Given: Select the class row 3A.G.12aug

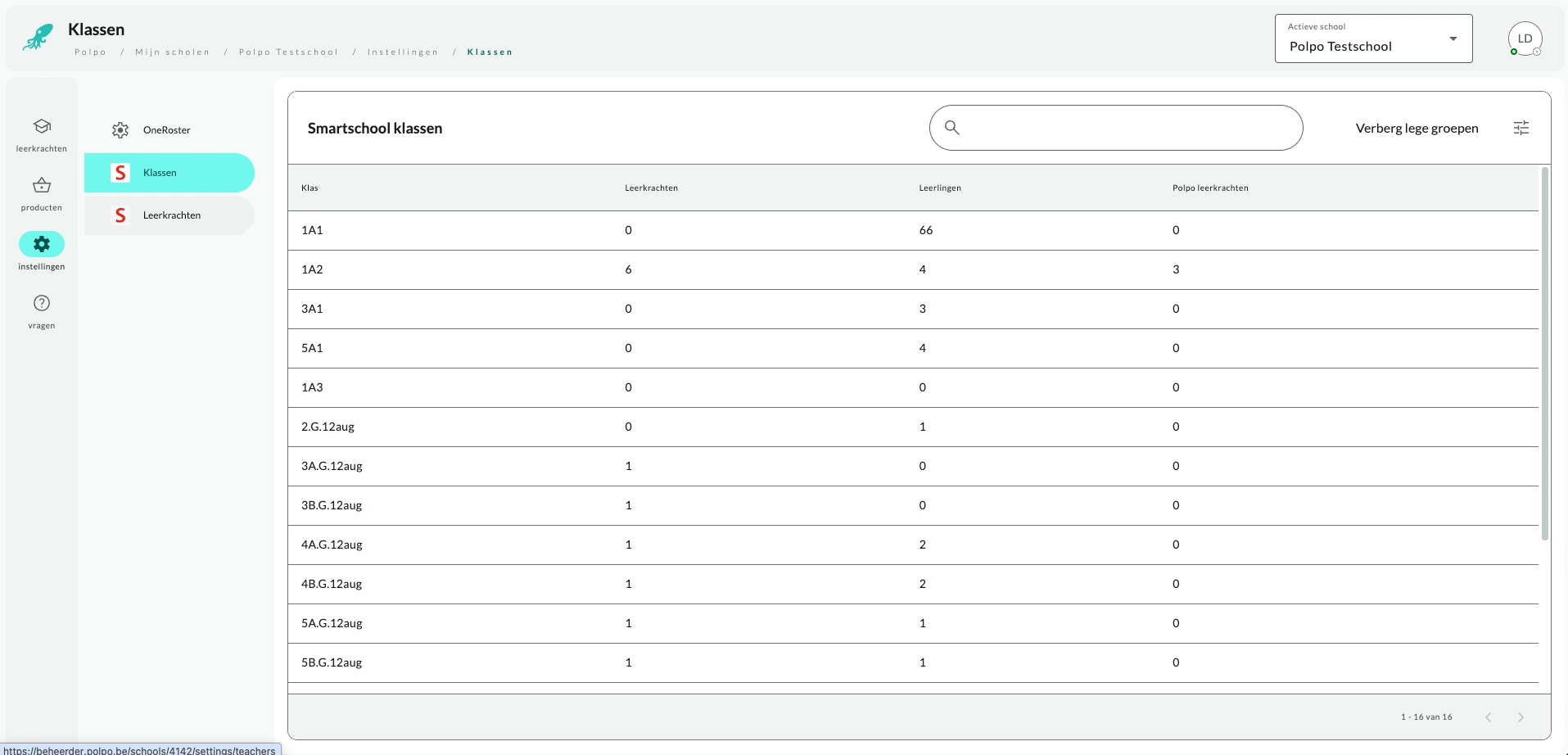Looking at the screenshot, I should (913, 467).
